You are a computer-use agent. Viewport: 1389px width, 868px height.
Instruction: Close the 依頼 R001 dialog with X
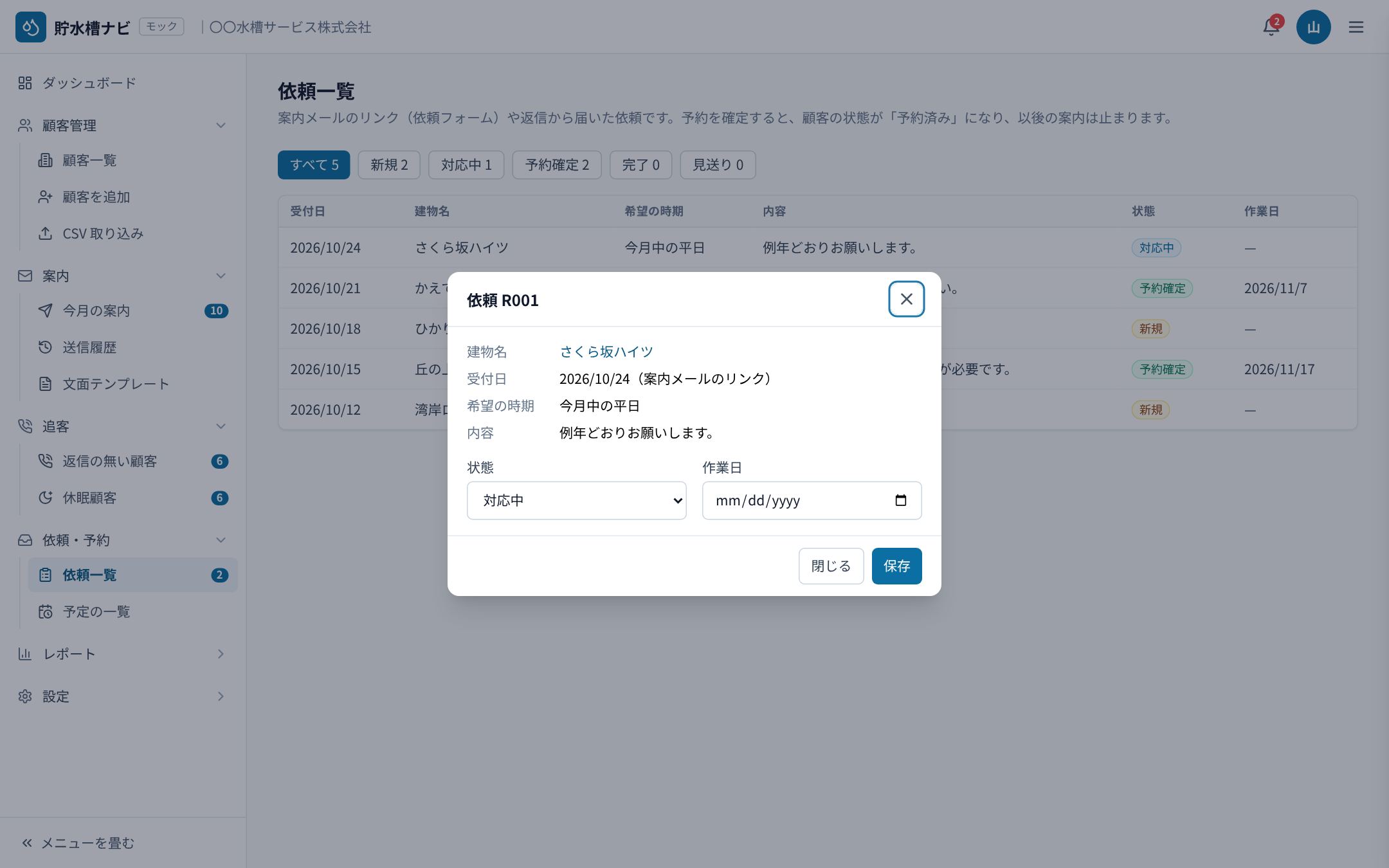[906, 299]
